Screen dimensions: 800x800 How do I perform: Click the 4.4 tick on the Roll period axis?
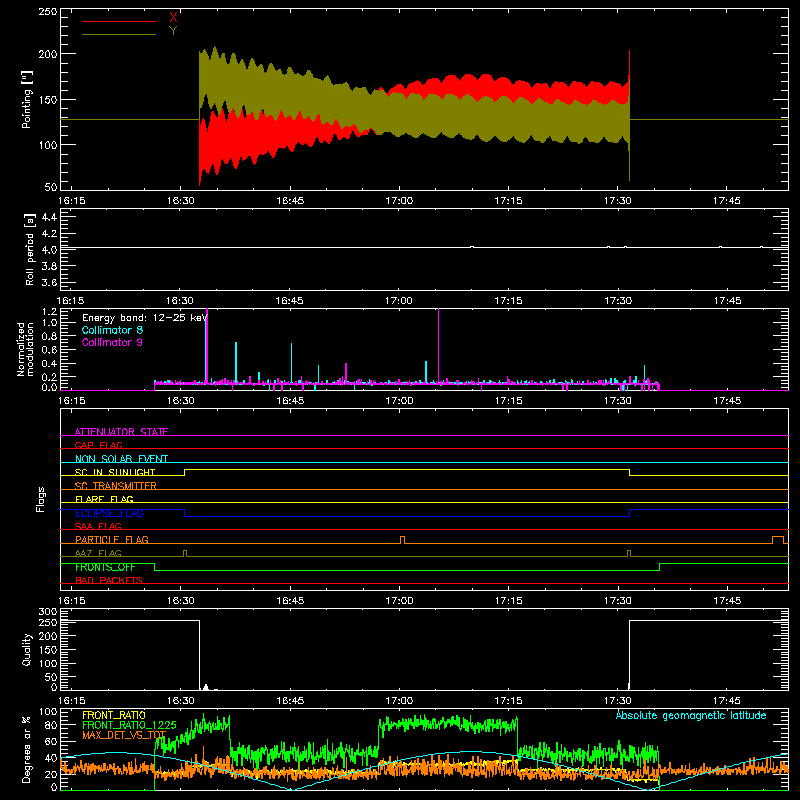click(49, 217)
